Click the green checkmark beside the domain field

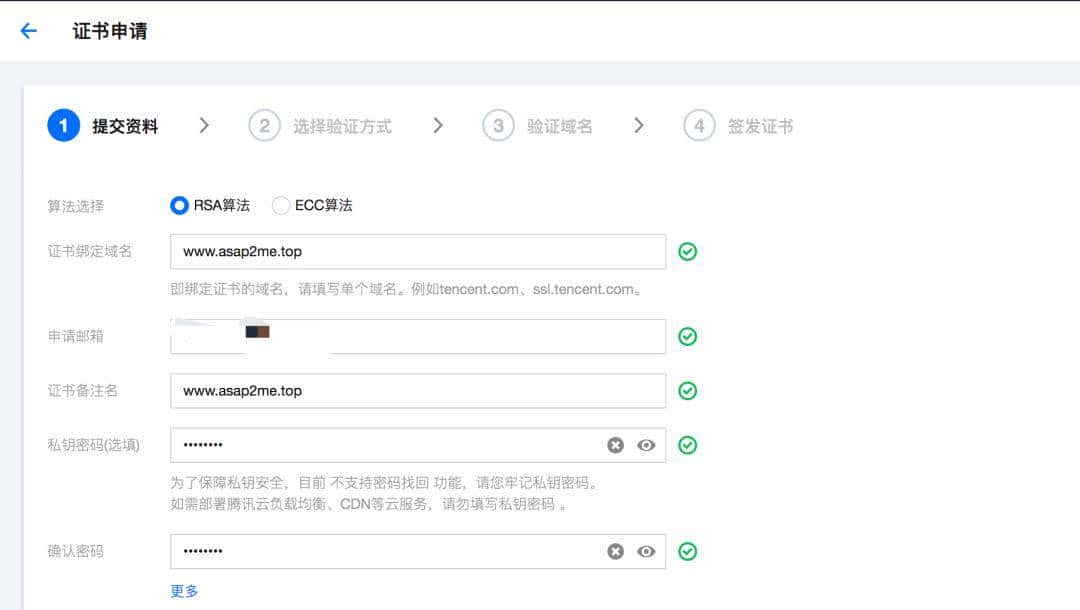point(687,251)
